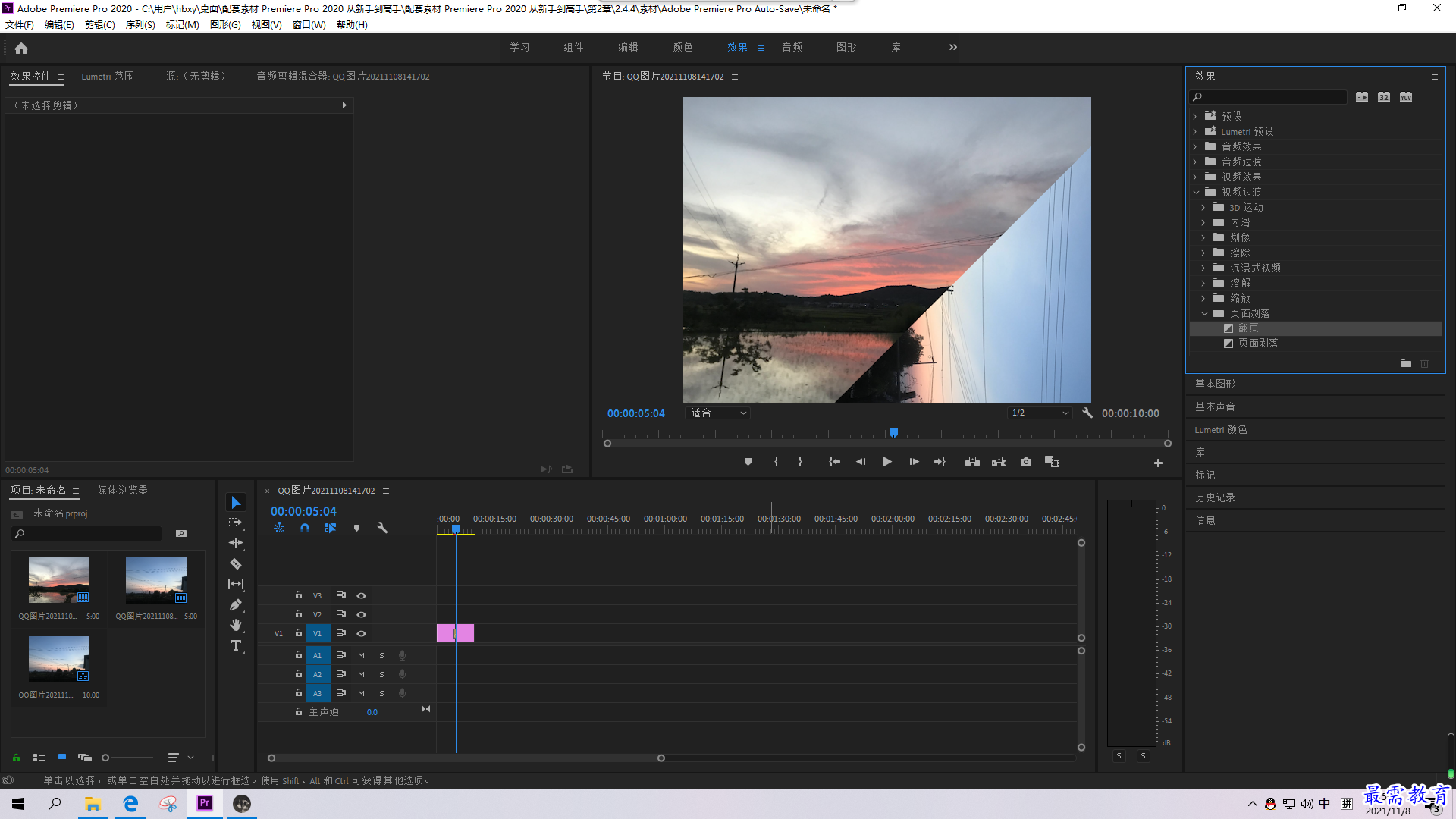Image resolution: width=1456 pixels, height=819 pixels.
Task: Switch to 编辑 workspace tab
Action: [628, 48]
